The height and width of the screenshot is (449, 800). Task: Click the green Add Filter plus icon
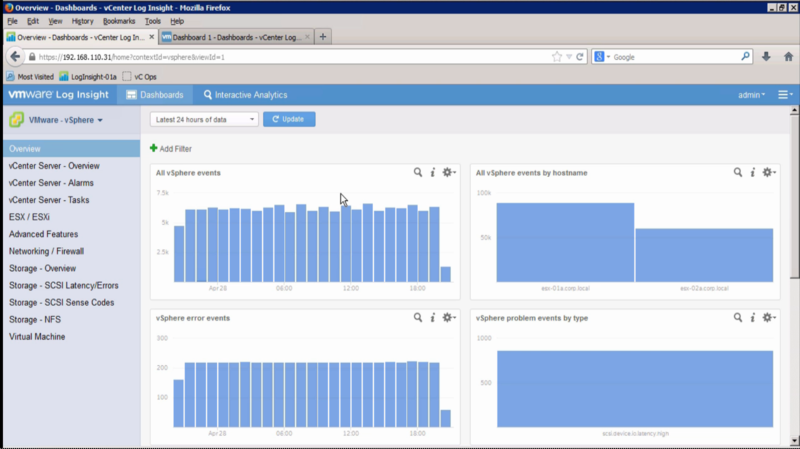(154, 148)
